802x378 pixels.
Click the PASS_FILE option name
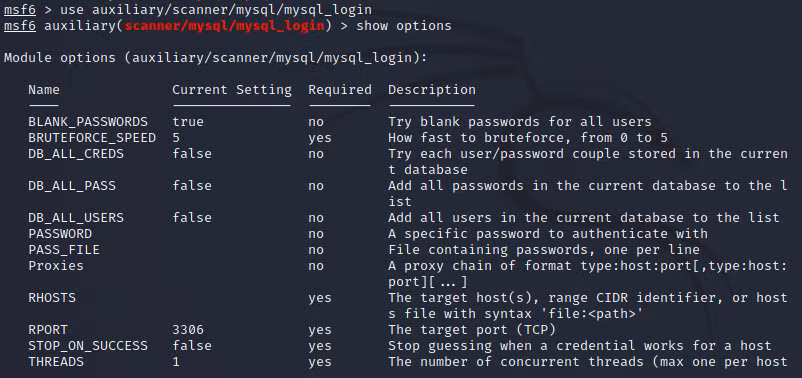(64, 250)
